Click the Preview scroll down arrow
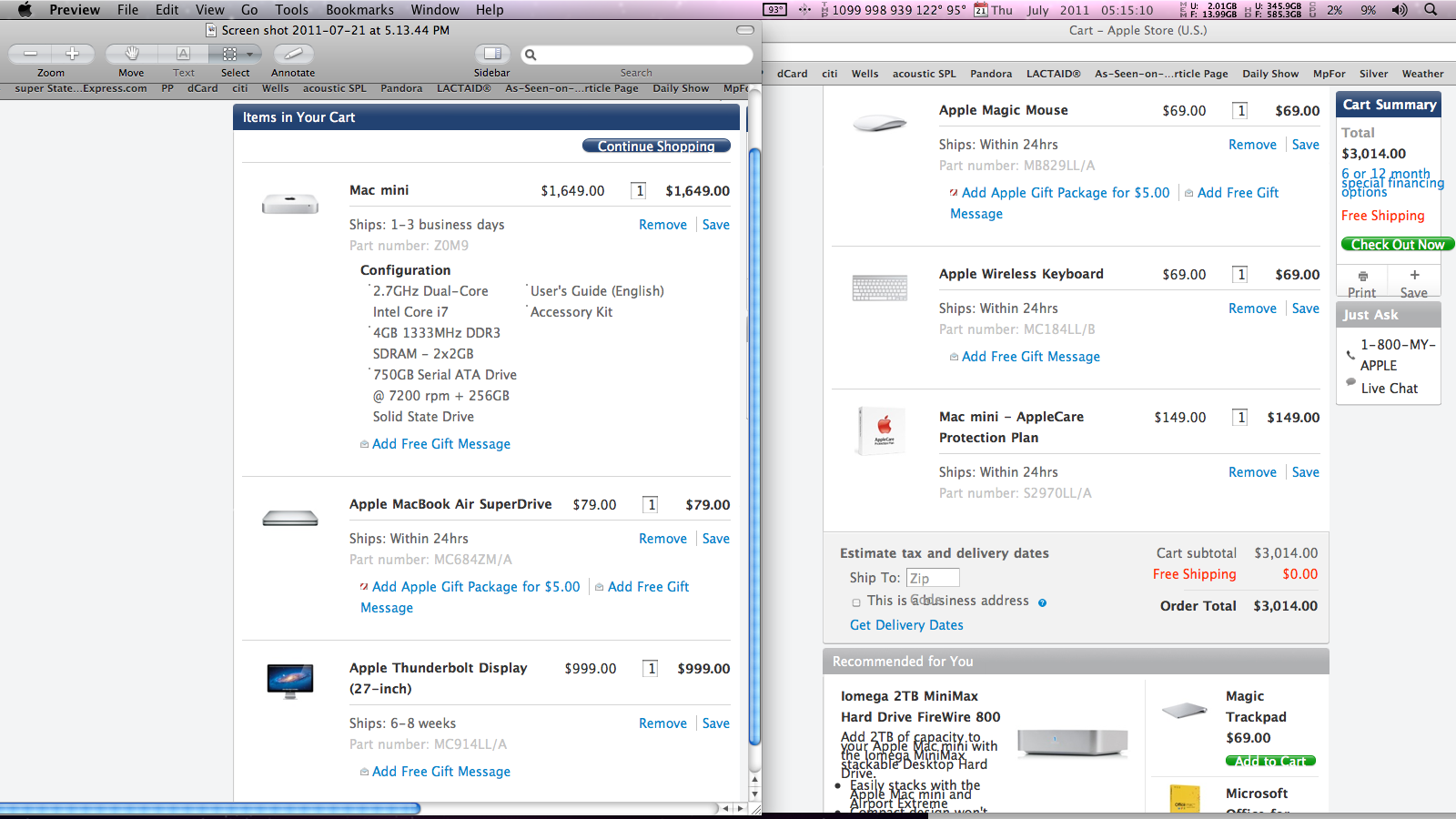The image size is (1456, 819). tap(754, 794)
